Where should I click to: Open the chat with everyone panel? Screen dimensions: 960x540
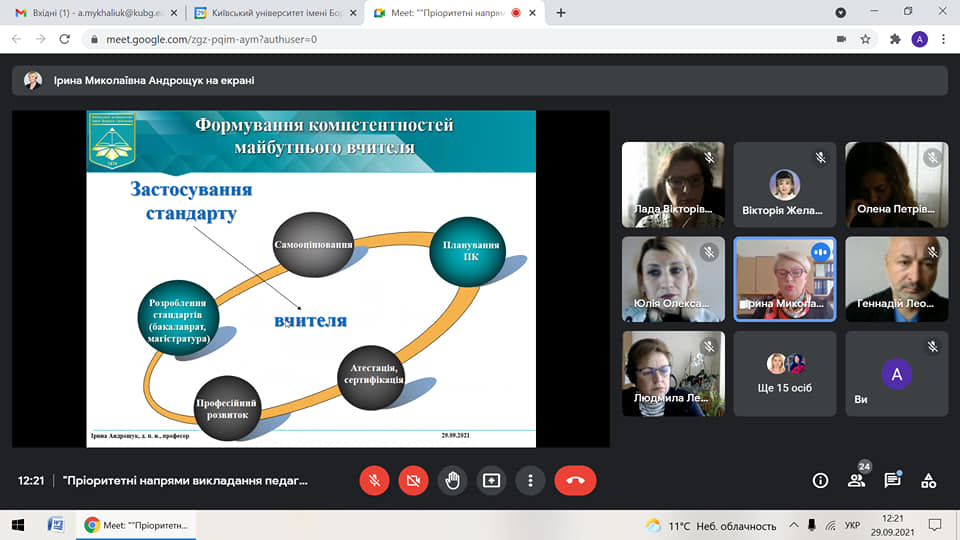(x=892, y=480)
